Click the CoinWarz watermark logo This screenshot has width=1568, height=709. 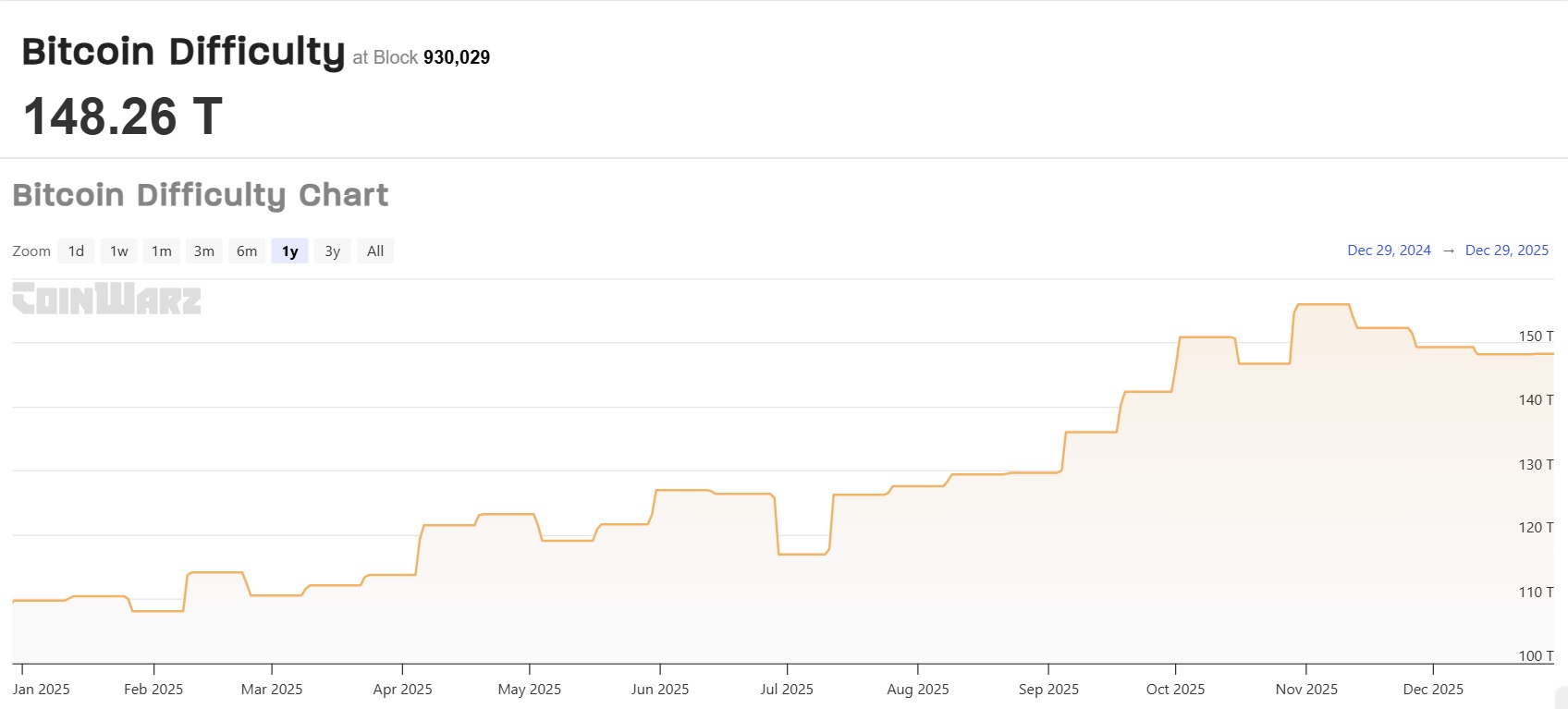click(x=106, y=299)
